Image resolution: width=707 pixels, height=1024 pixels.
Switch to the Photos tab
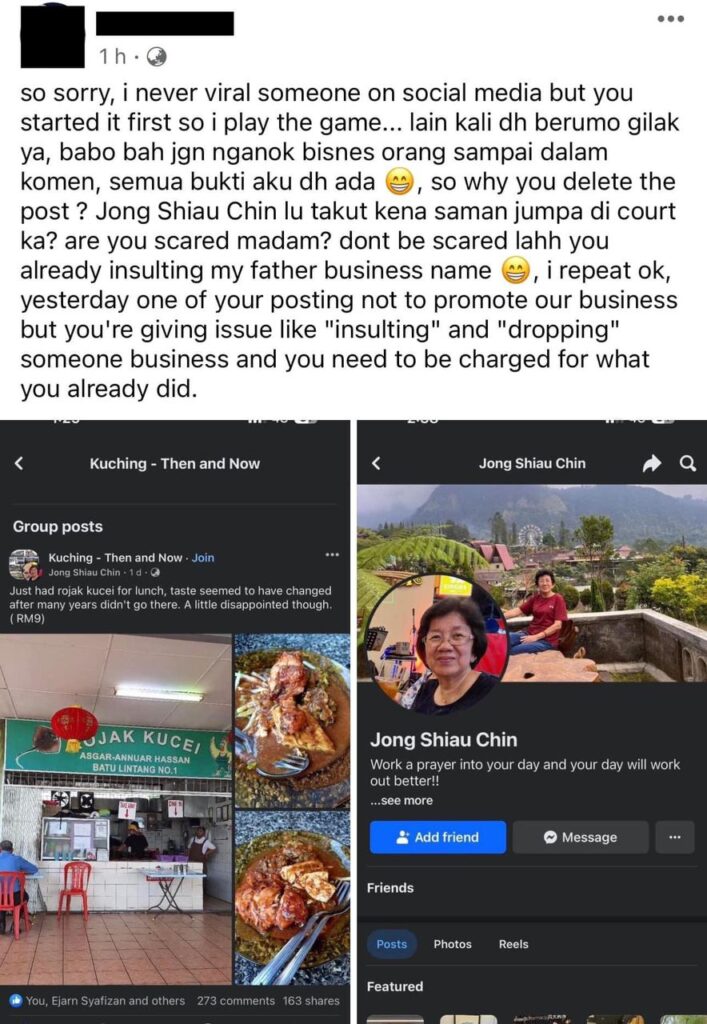(x=452, y=944)
